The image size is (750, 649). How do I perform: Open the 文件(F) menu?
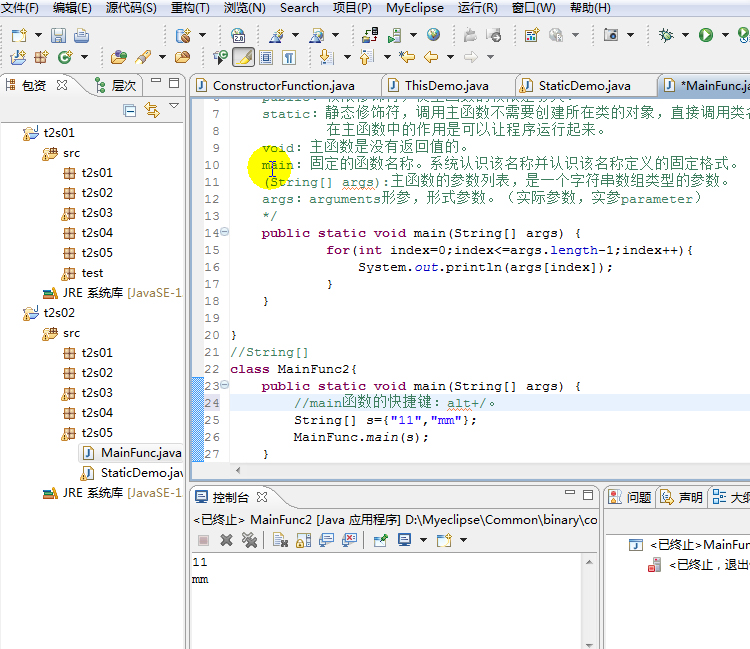point(20,8)
